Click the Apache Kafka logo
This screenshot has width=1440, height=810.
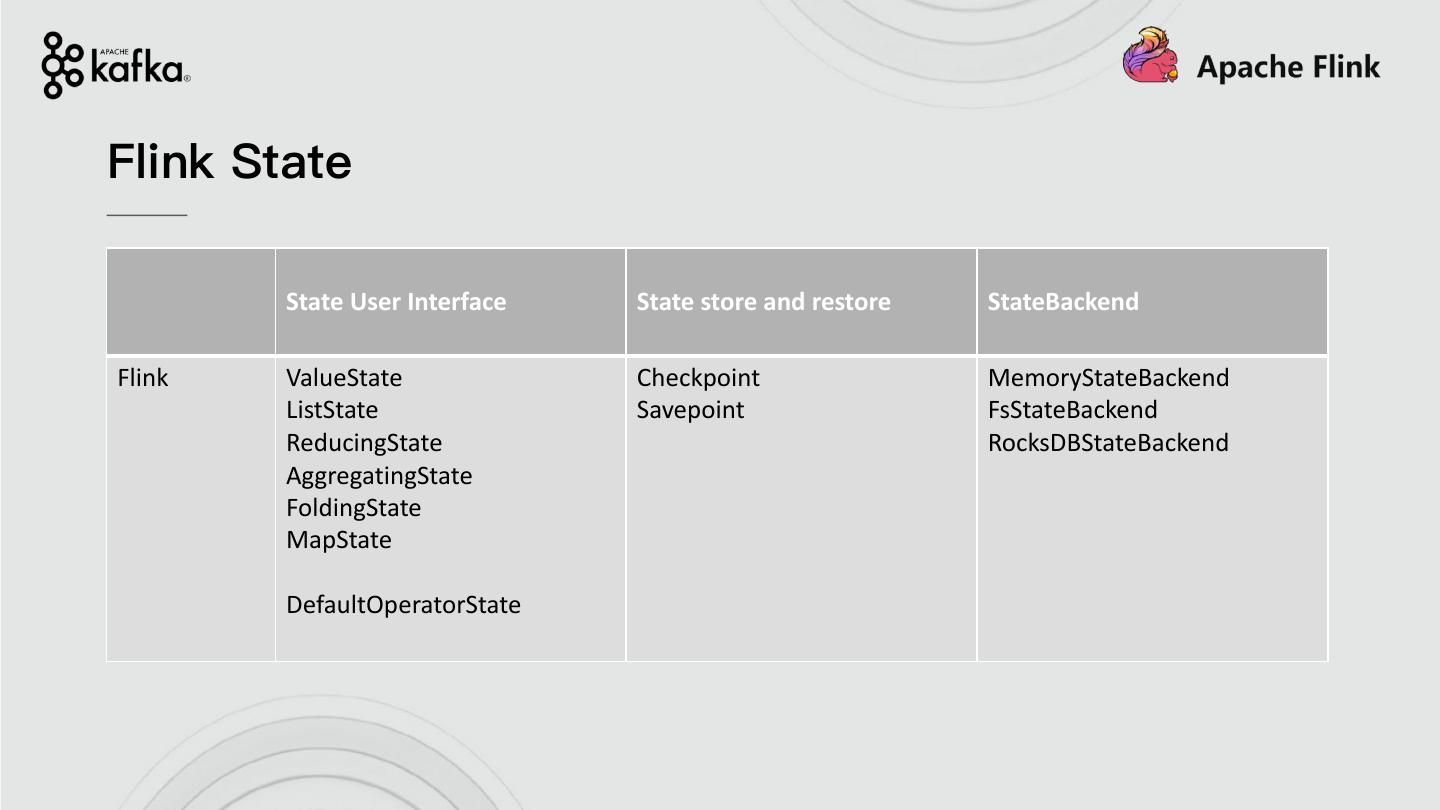pyautogui.click(x=116, y=66)
